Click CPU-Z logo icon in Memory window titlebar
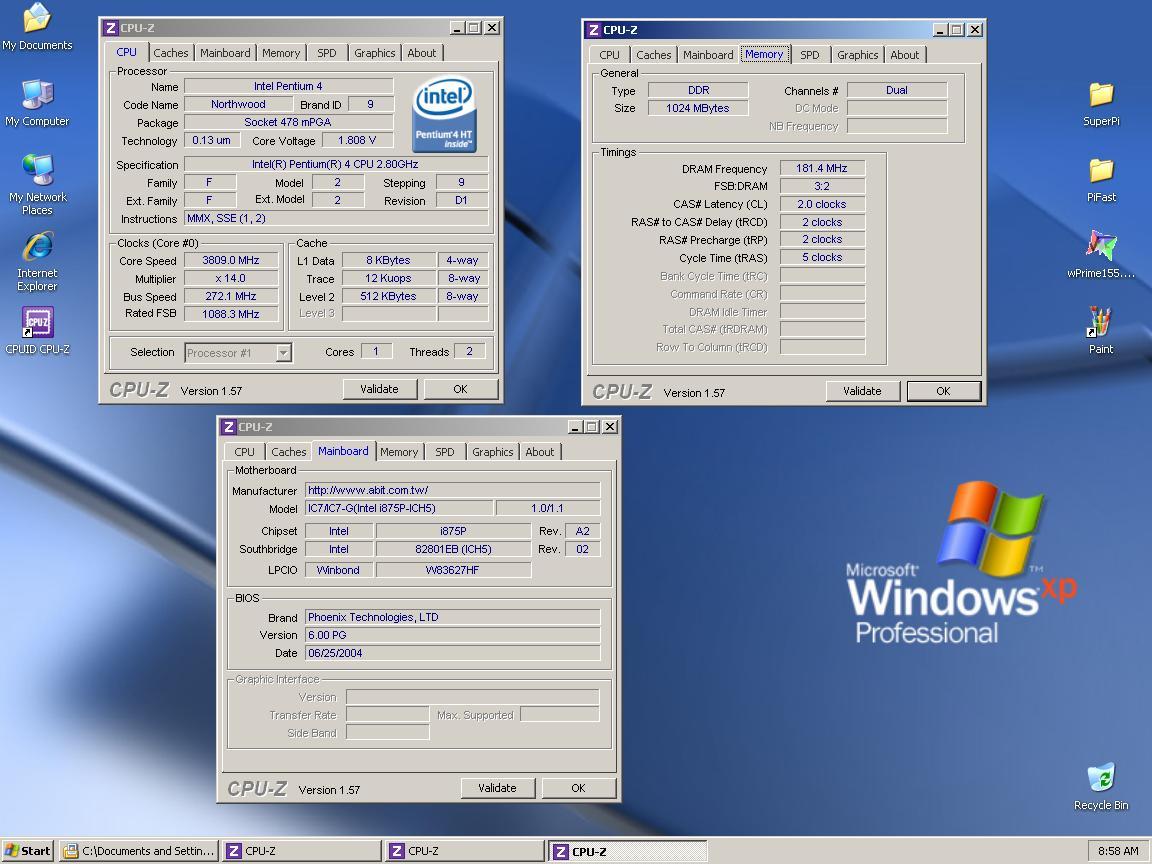Image resolution: width=1152 pixels, height=864 pixels. 594,30
